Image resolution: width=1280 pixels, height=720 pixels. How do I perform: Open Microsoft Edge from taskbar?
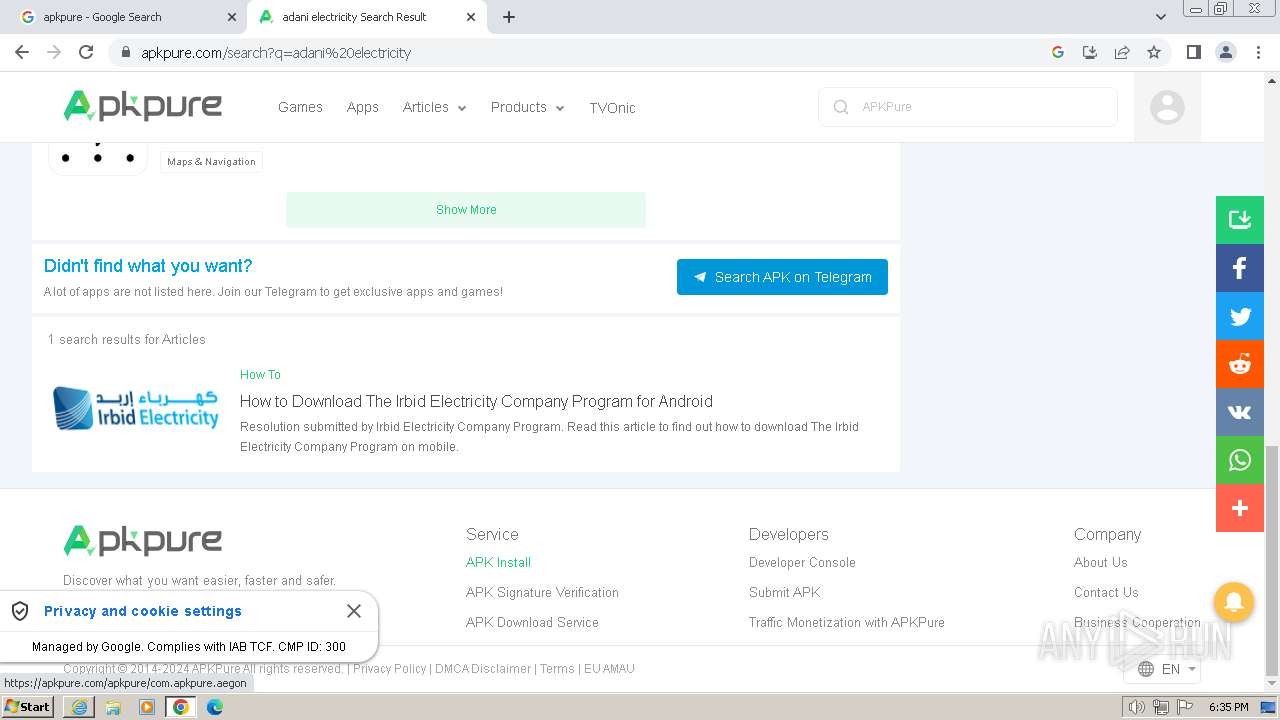point(215,707)
